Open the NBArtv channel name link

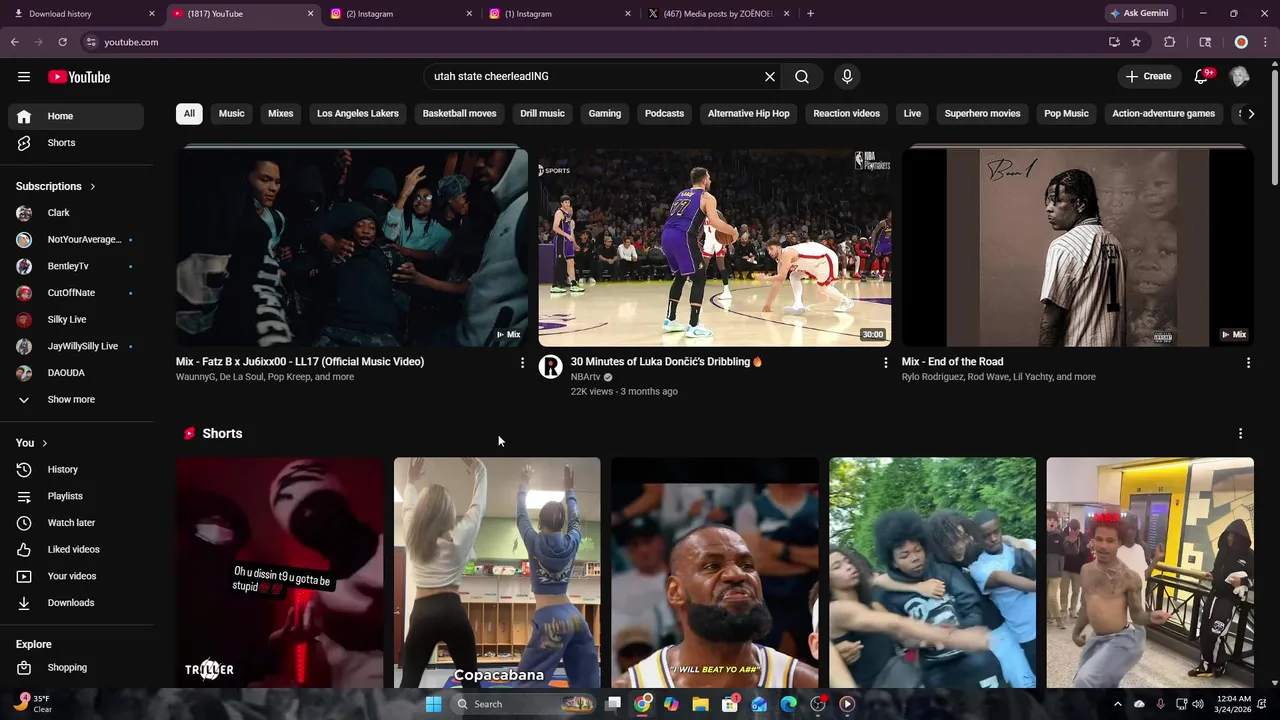tap(585, 377)
